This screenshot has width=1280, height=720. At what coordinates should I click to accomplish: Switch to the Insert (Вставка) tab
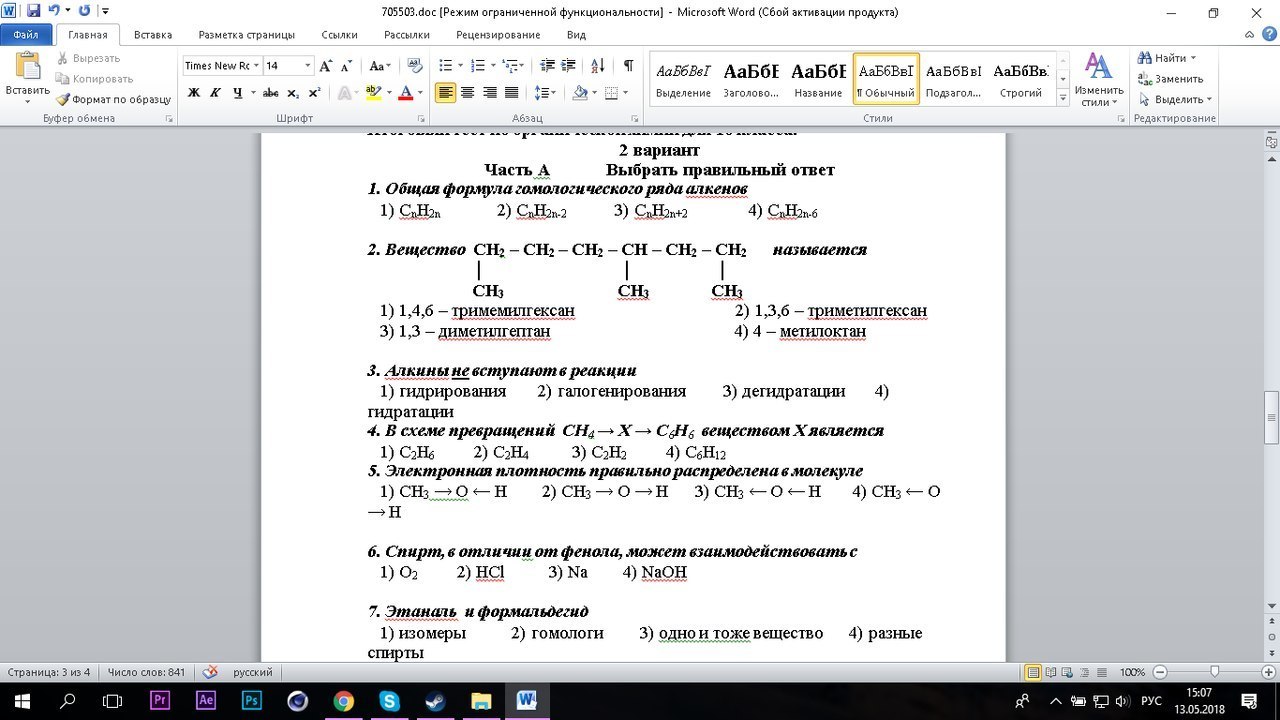point(153,34)
